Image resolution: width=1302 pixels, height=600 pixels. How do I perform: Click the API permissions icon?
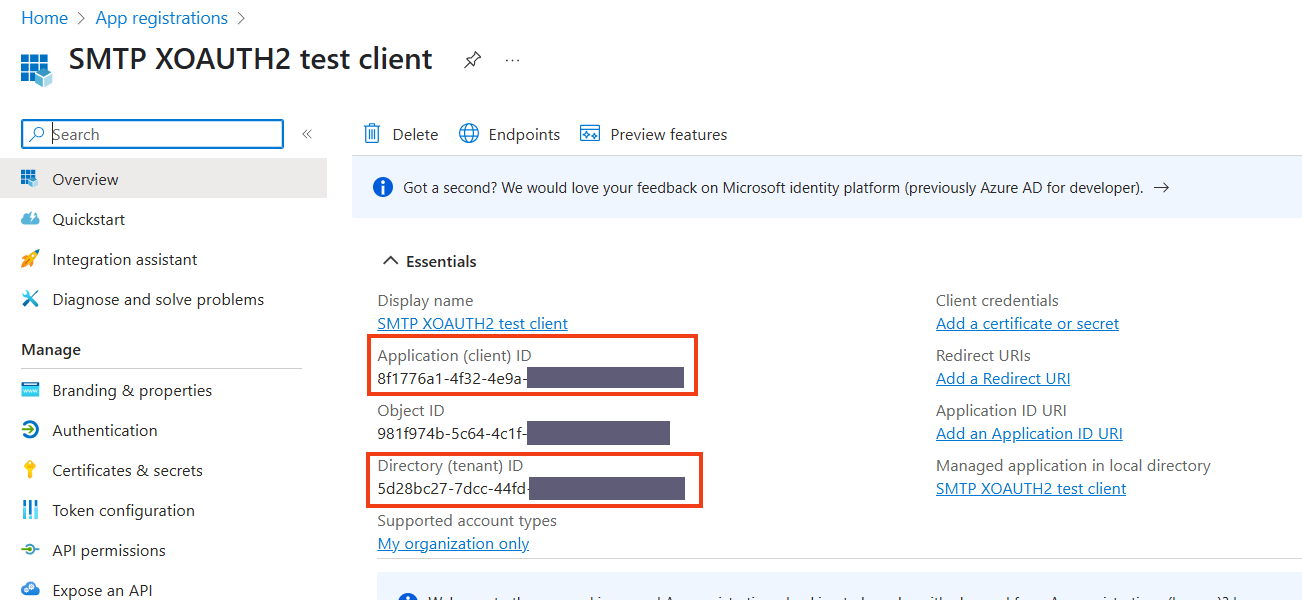point(30,550)
